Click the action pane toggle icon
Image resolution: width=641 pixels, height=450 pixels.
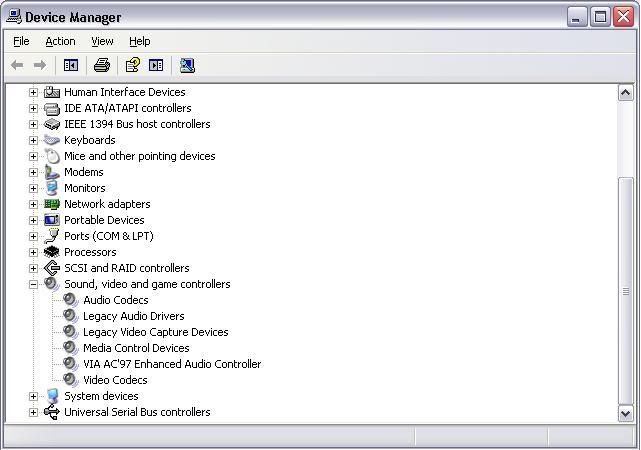(156, 65)
